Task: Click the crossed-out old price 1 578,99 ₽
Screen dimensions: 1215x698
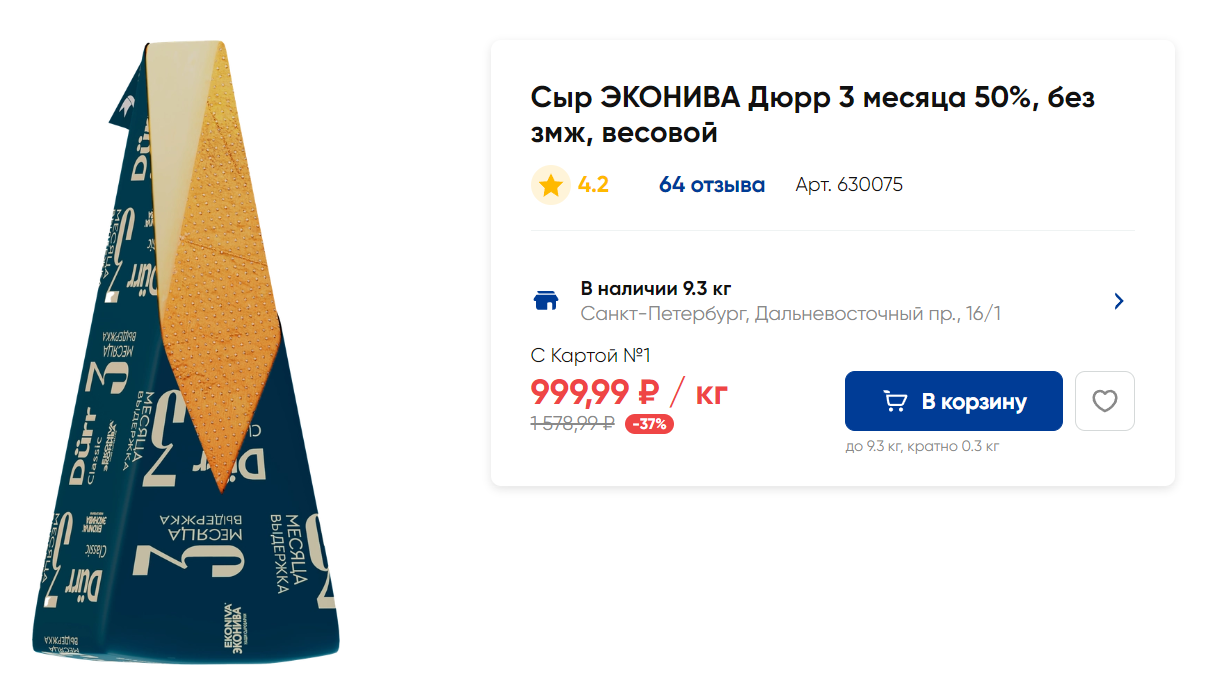Action: [572, 424]
